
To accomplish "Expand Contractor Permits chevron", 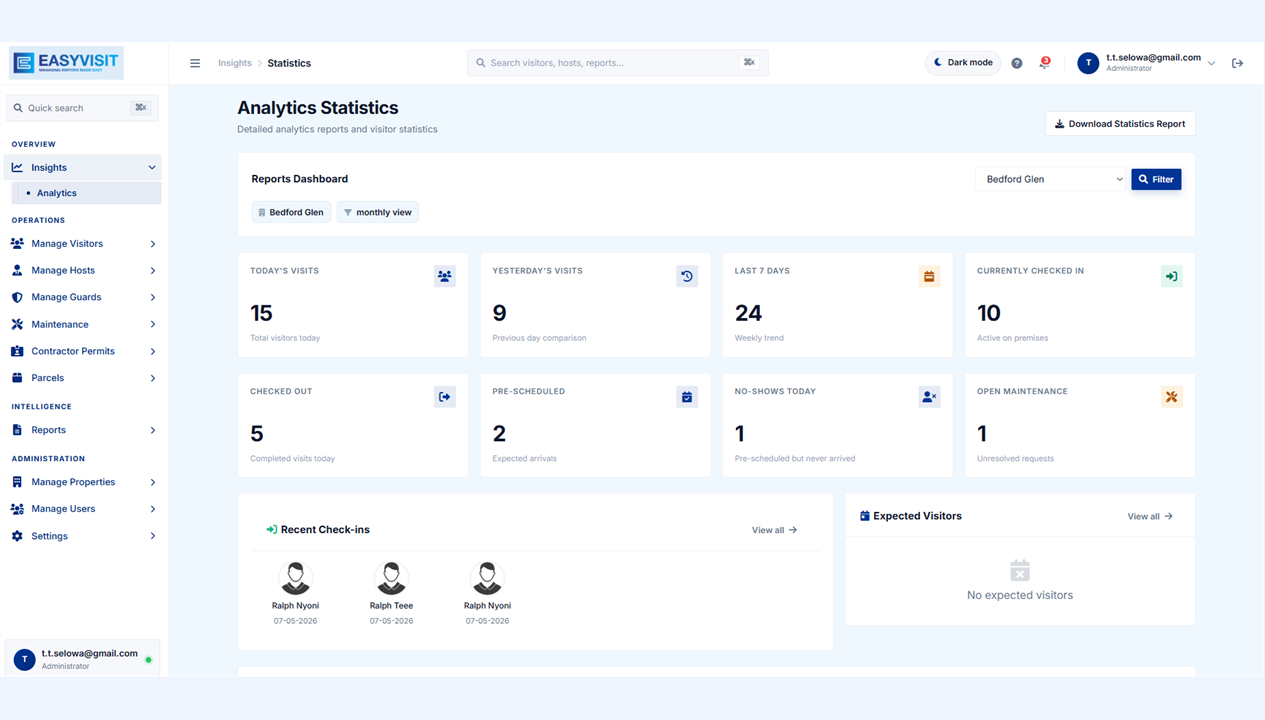I will (x=152, y=351).
